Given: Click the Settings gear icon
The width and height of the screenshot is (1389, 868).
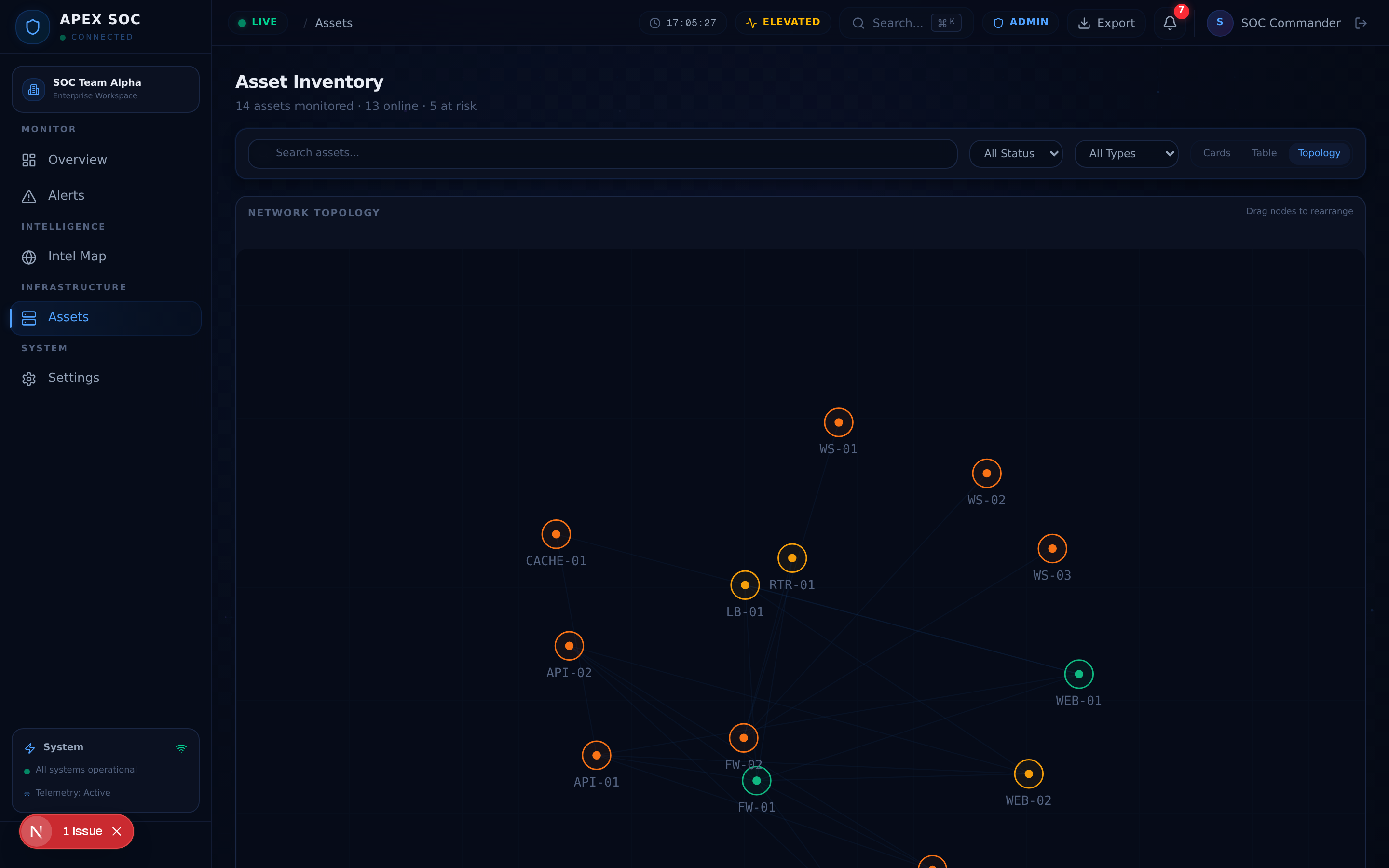Looking at the screenshot, I should [x=29, y=379].
